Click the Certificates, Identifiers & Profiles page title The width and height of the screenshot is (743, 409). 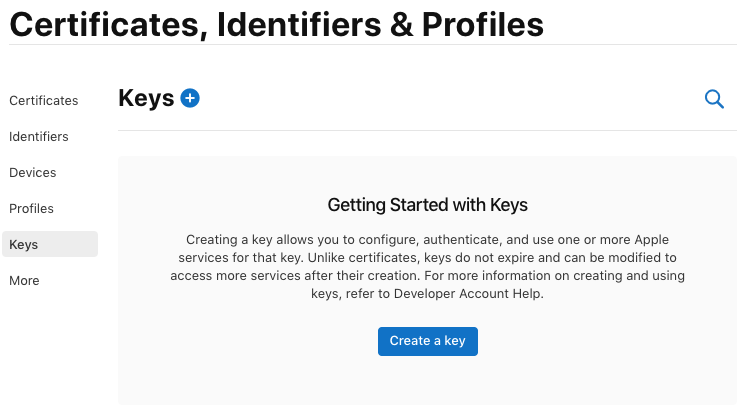[x=276, y=24]
